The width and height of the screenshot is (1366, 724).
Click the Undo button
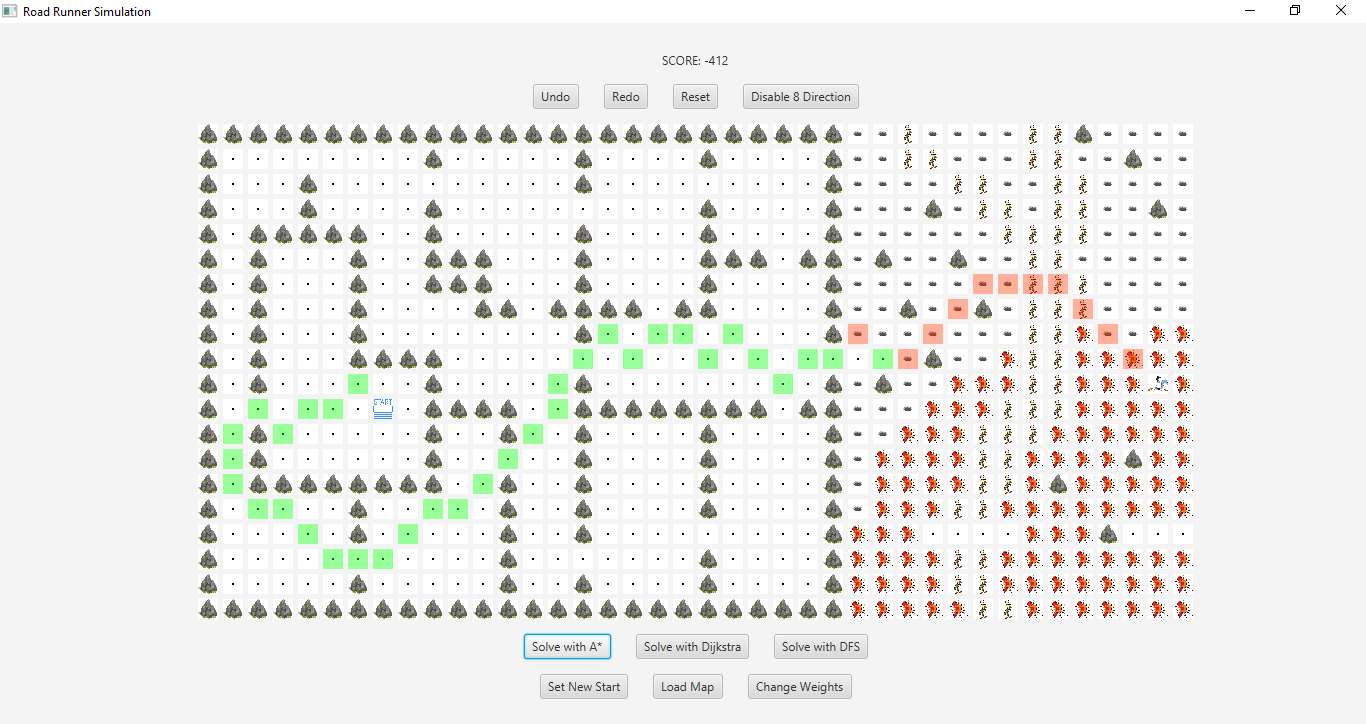point(555,96)
